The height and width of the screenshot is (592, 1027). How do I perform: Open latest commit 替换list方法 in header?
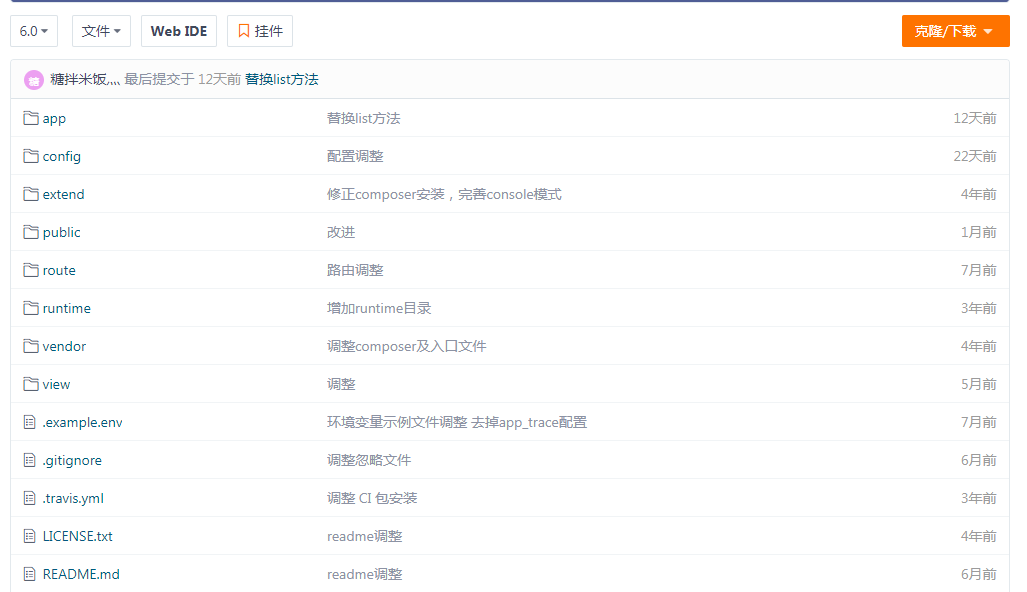pos(282,79)
